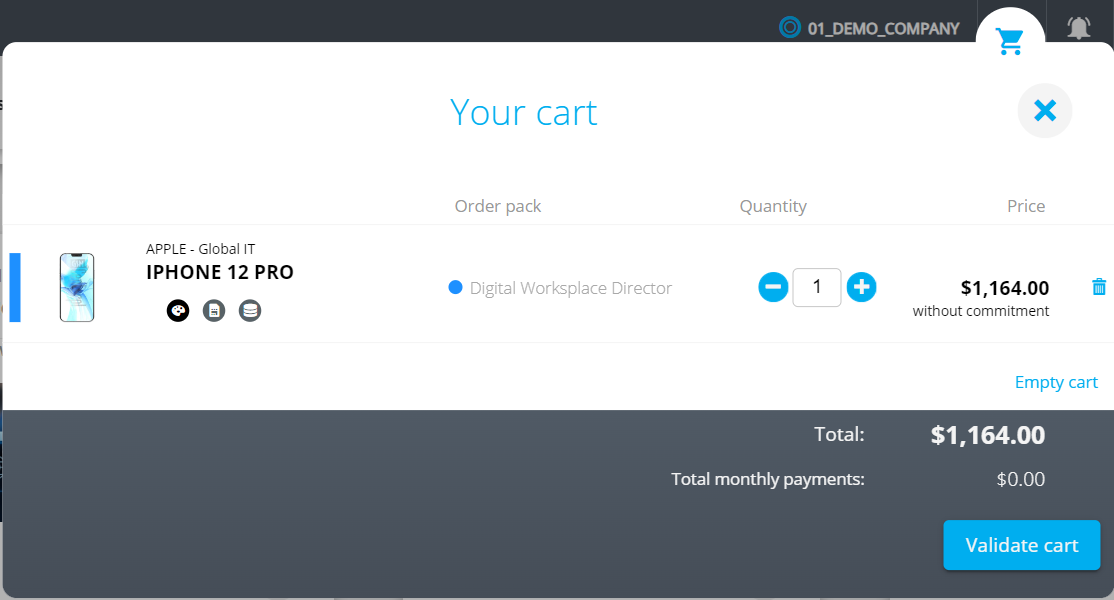The width and height of the screenshot is (1114, 600).
Task: Increase quantity with the plus button
Action: 861,288
